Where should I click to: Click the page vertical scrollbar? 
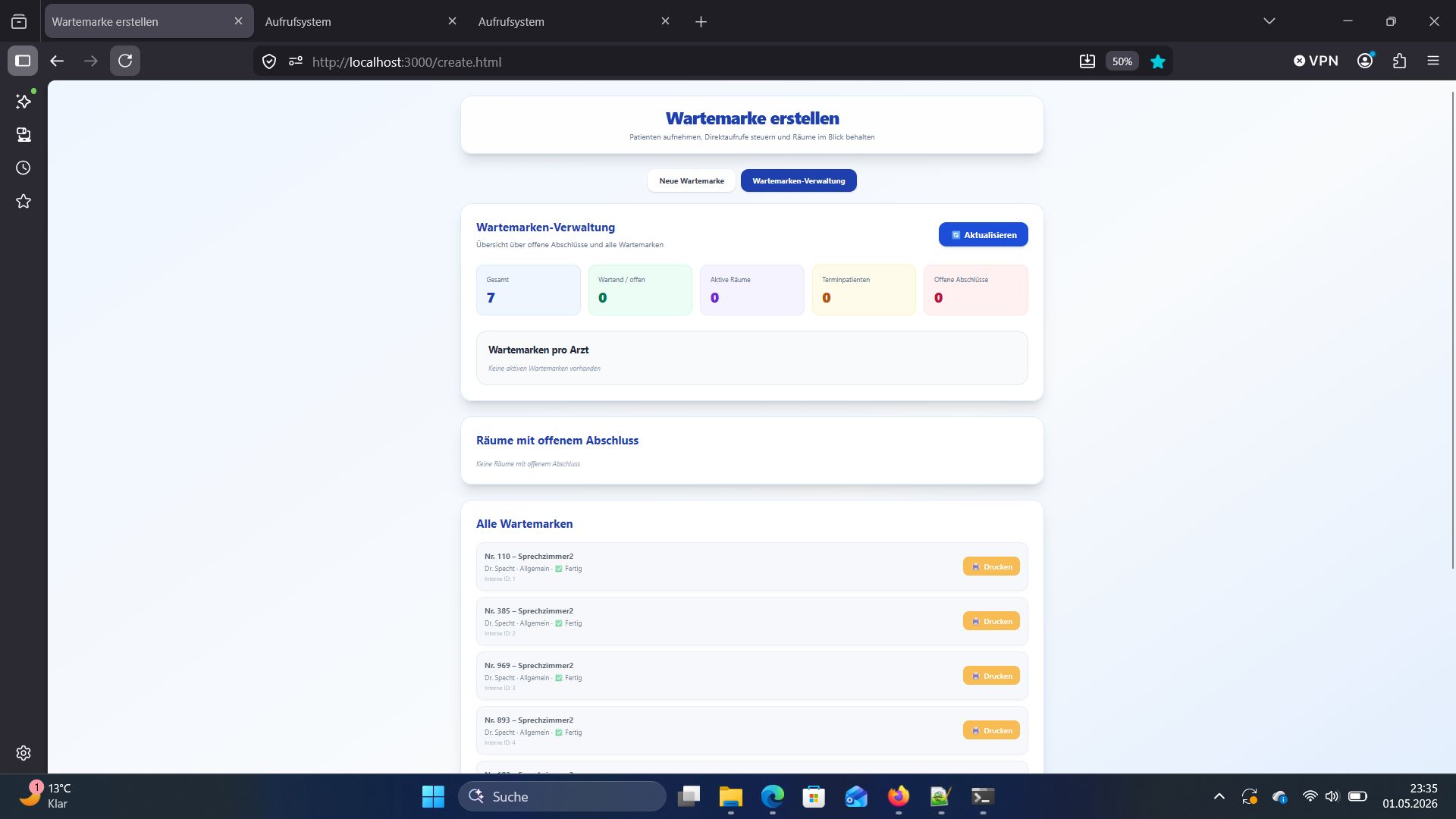[x=1452, y=330]
